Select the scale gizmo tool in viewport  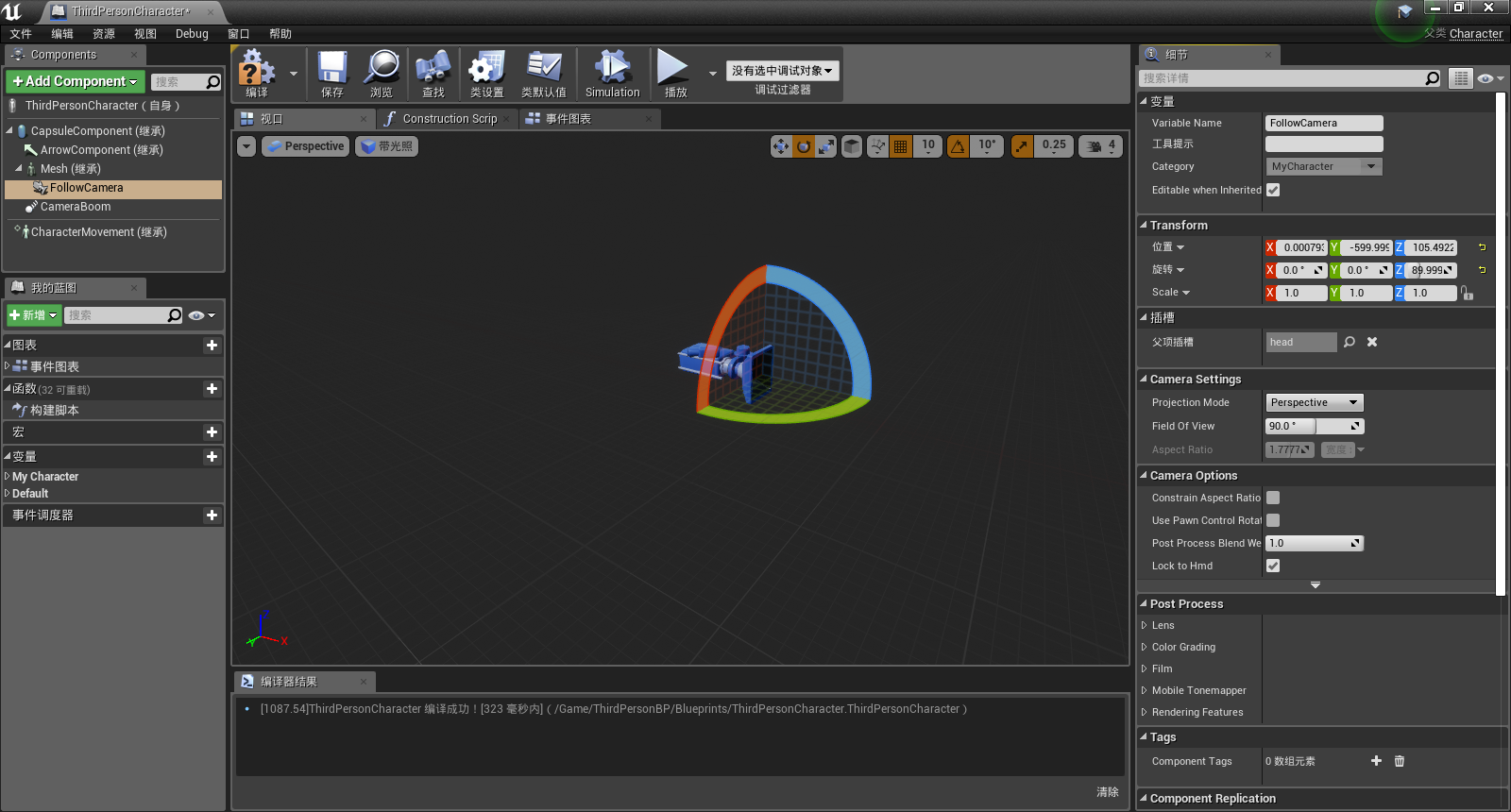[826, 146]
